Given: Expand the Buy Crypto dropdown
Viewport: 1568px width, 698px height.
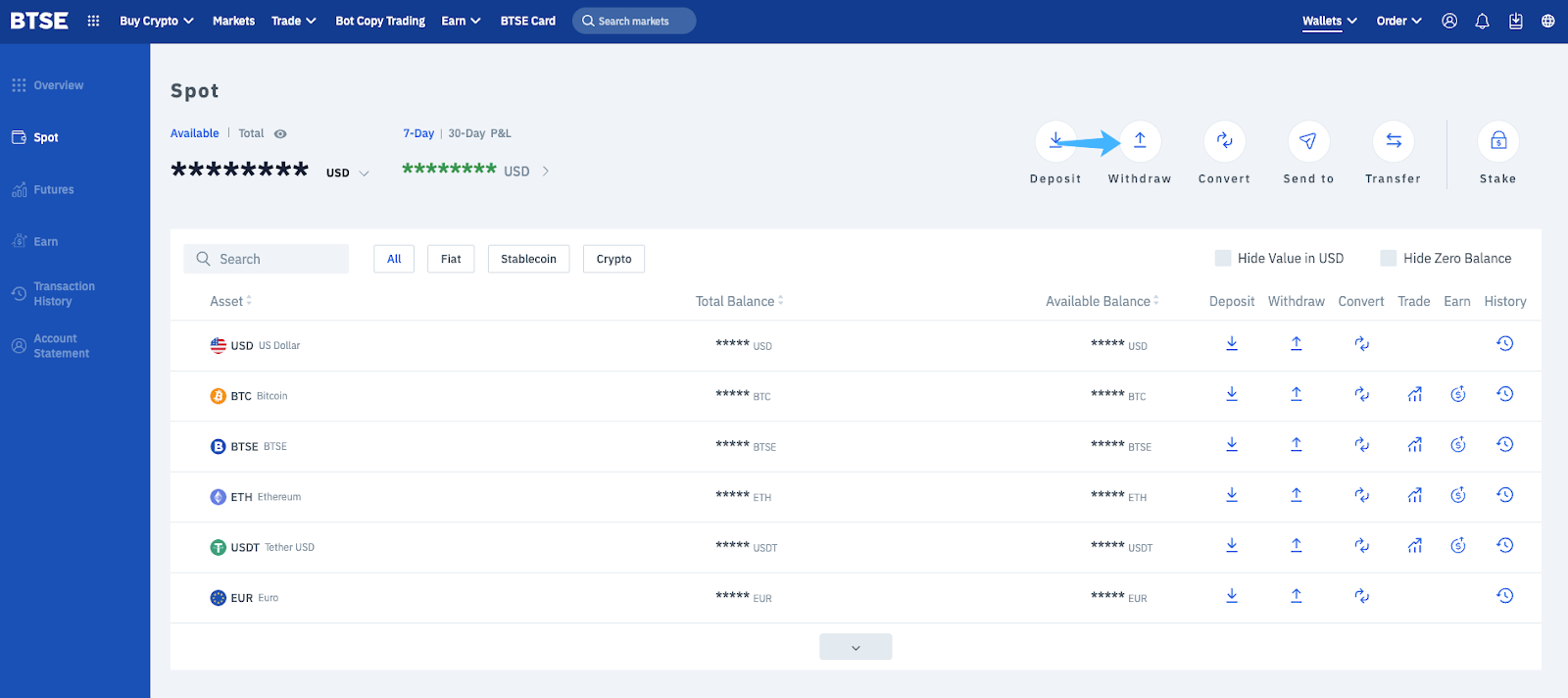Looking at the screenshot, I should [x=157, y=21].
